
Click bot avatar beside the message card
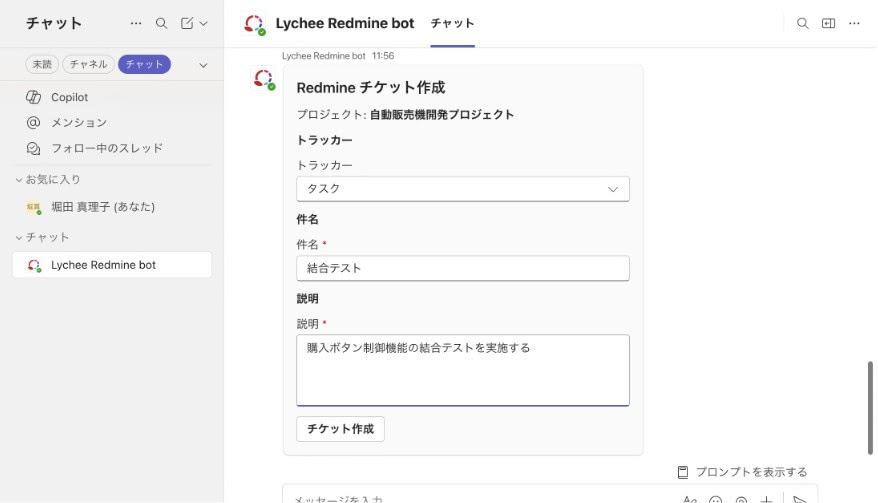pyautogui.click(x=264, y=78)
